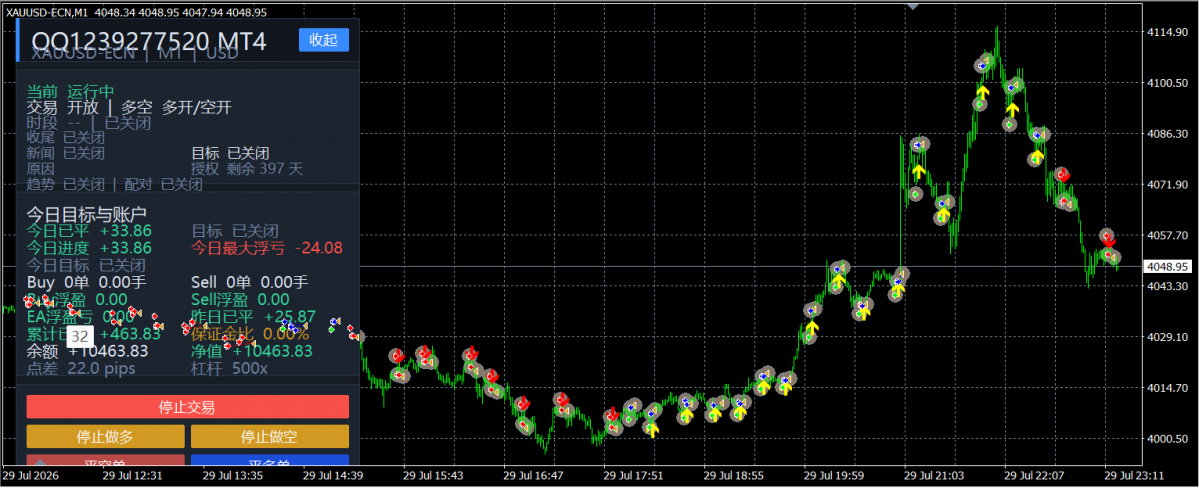Click the 29 Jul 21:03 time label
1199x488 pixels.
point(935,475)
